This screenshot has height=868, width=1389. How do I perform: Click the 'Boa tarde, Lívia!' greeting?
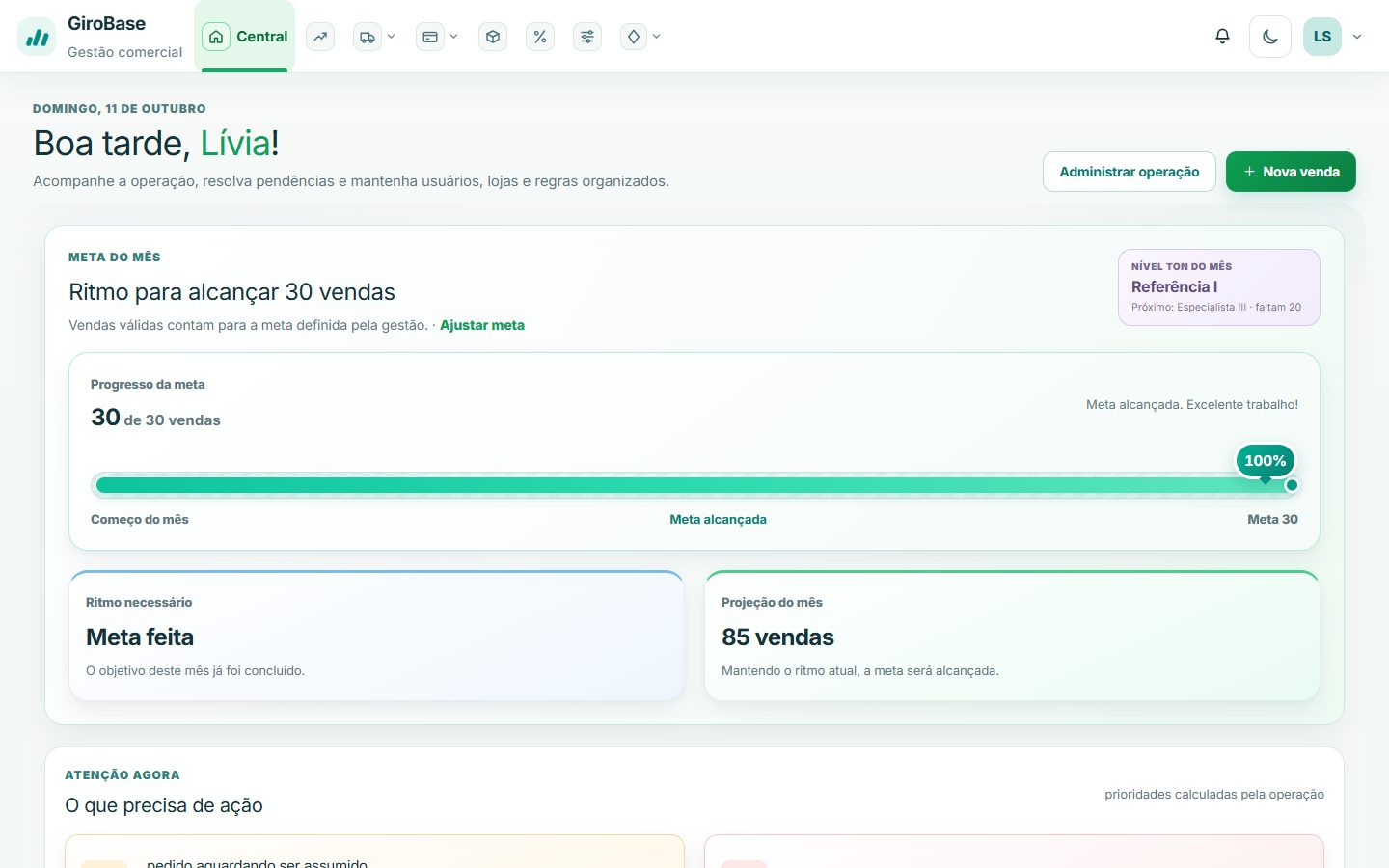(156, 144)
